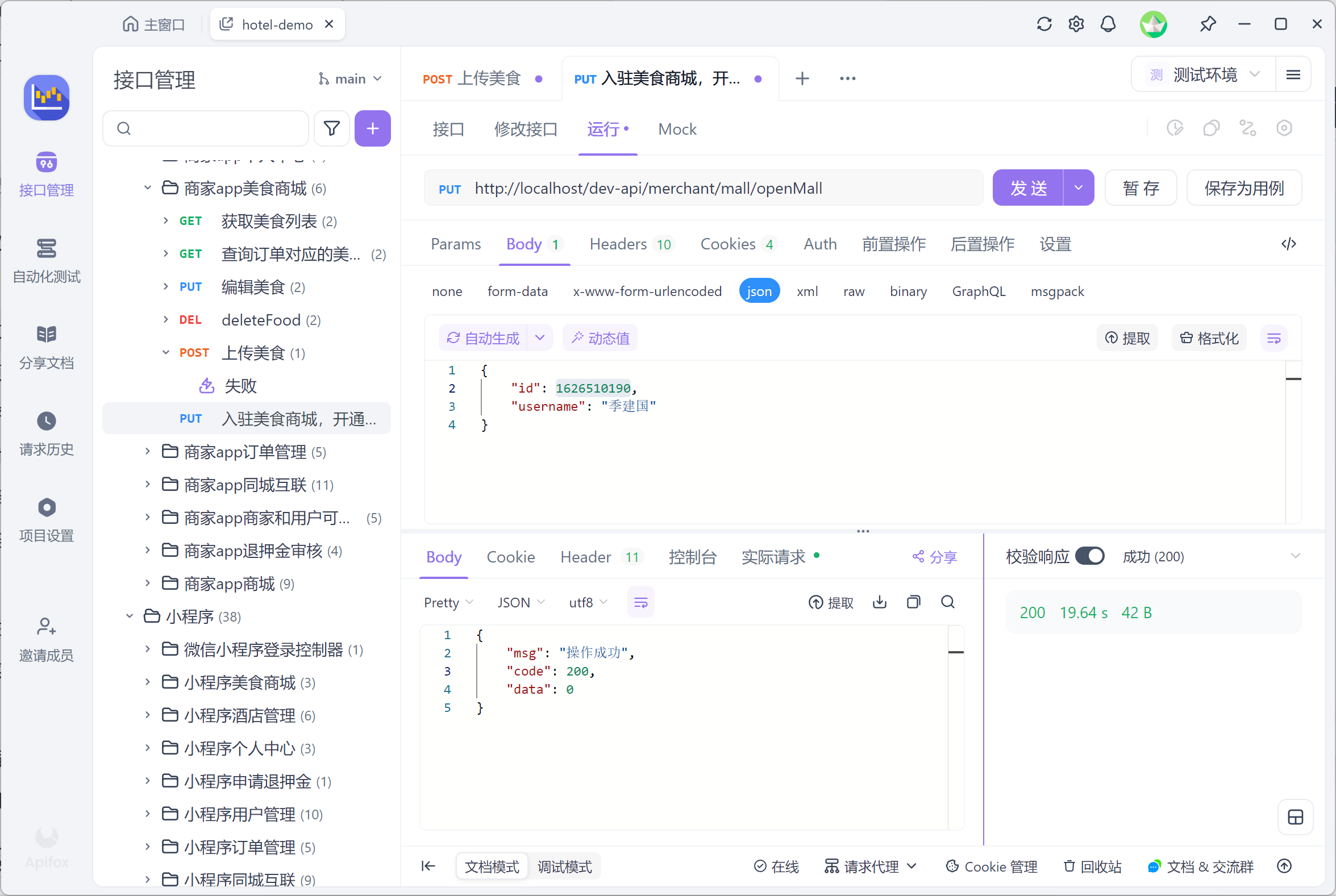Click the format JSON button
The width and height of the screenshot is (1336, 896).
[1209, 338]
